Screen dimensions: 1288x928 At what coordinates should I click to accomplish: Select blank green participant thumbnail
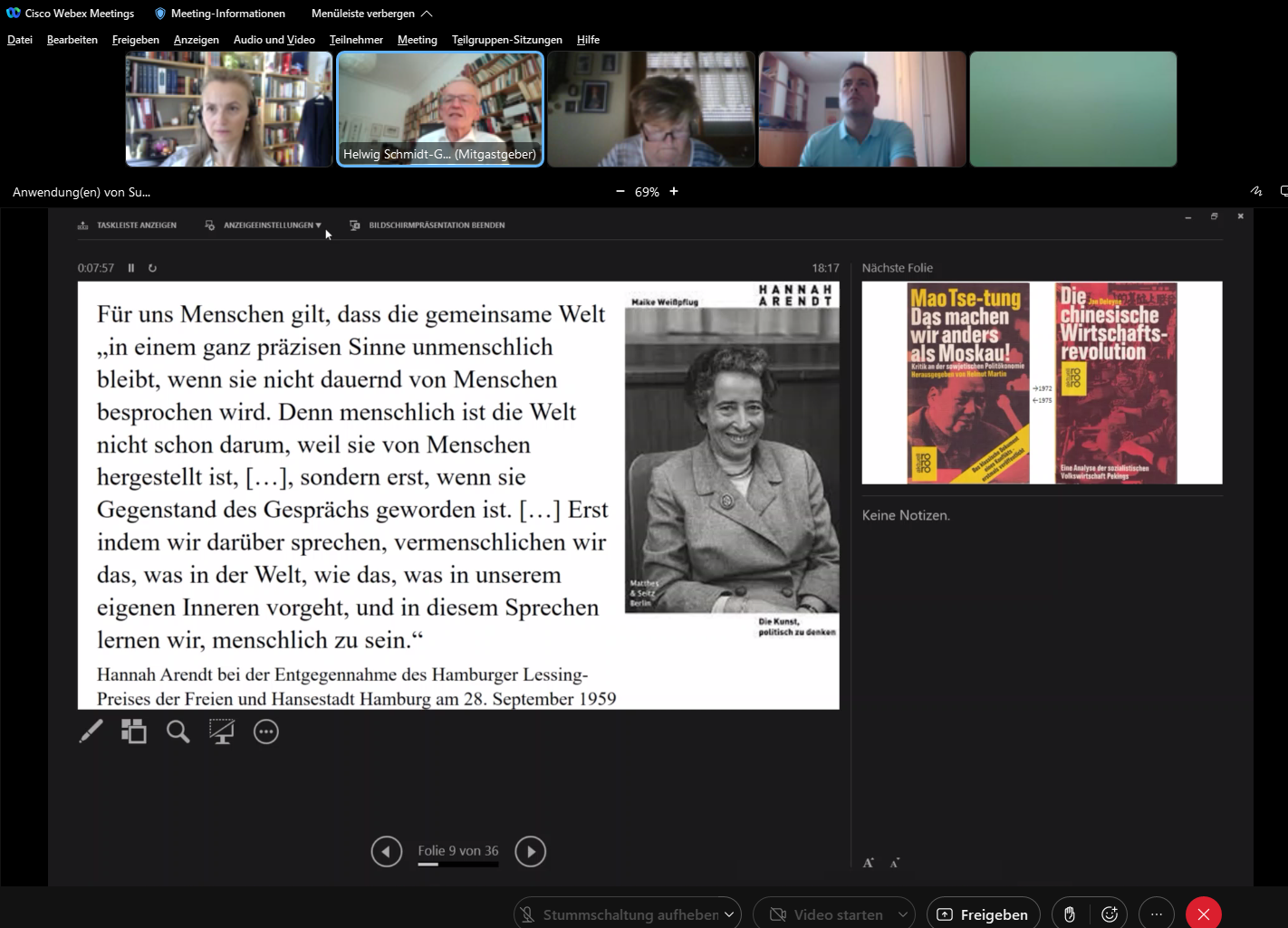pos(1073,110)
